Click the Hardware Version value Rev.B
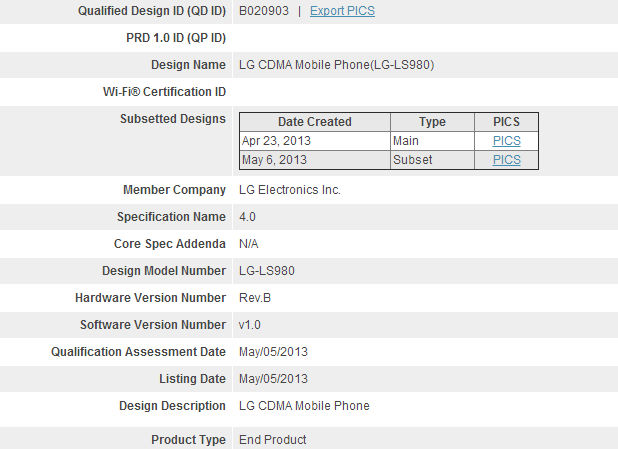Viewport: 618px width, 449px height. pos(256,298)
